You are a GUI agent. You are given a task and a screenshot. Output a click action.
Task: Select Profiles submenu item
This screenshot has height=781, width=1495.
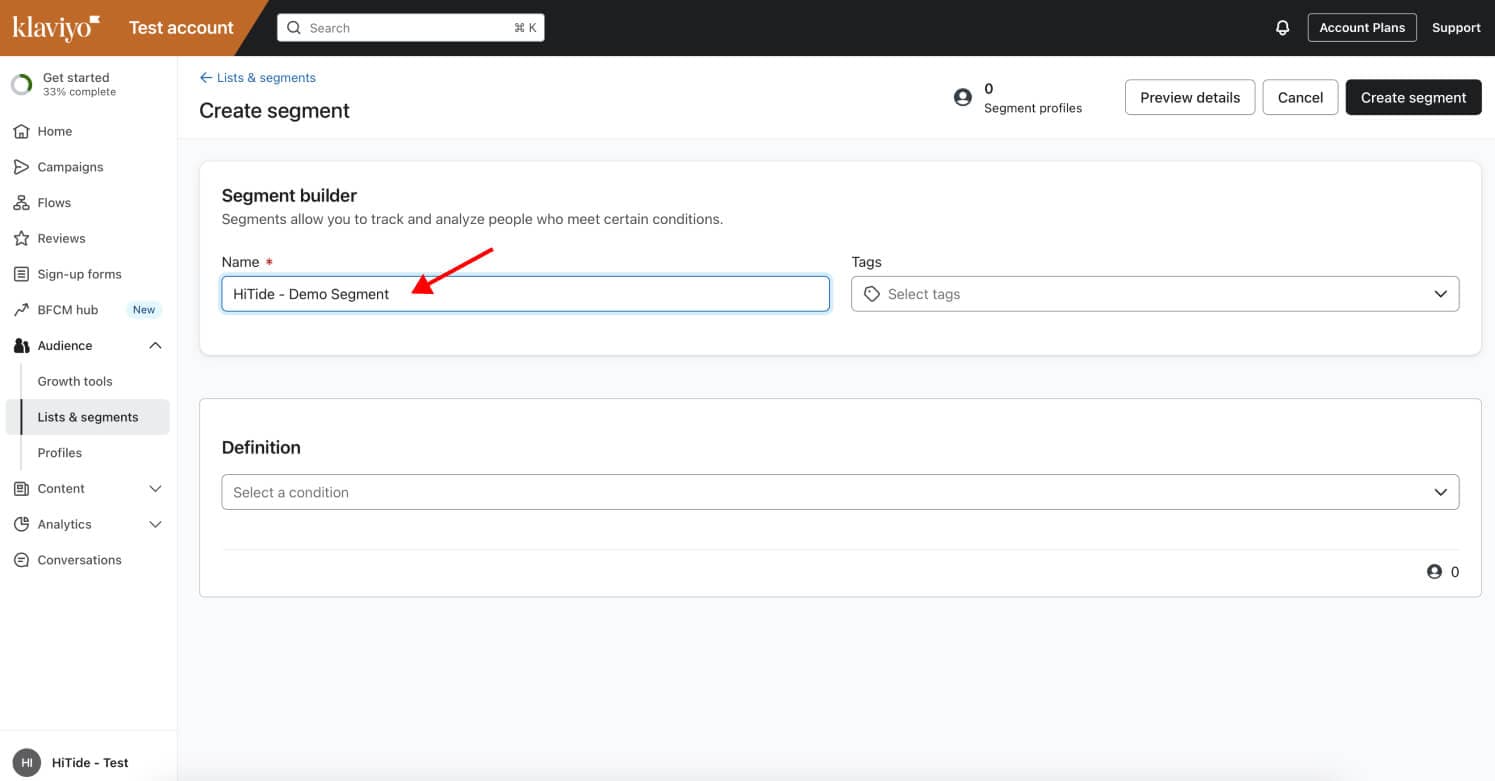(x=60, y=453)
